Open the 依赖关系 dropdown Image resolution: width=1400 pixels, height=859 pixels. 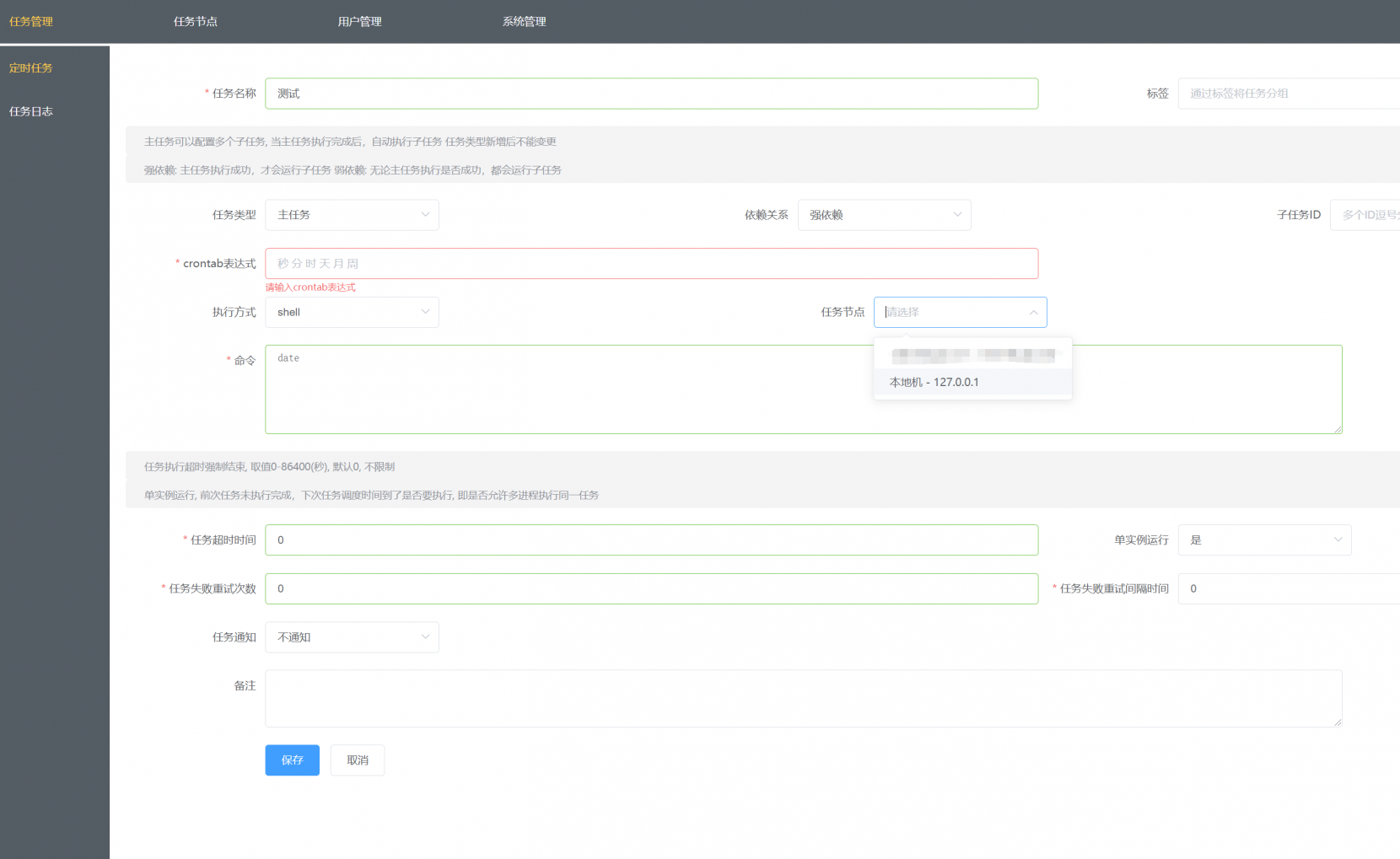pyautogui.click(x=885, y=215)
